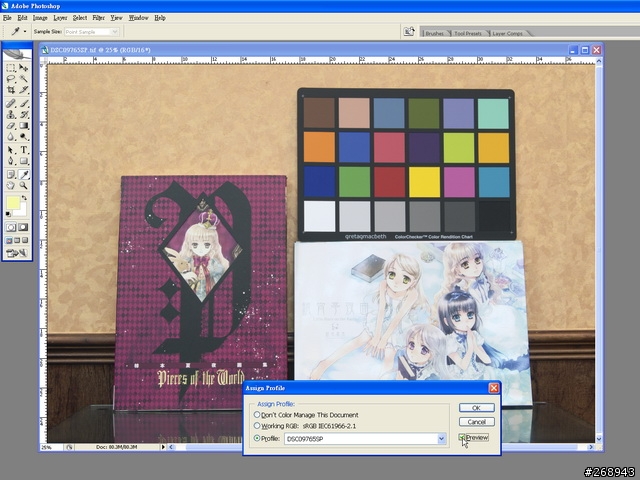Select the Zoom tool

[x=23, y=186]
